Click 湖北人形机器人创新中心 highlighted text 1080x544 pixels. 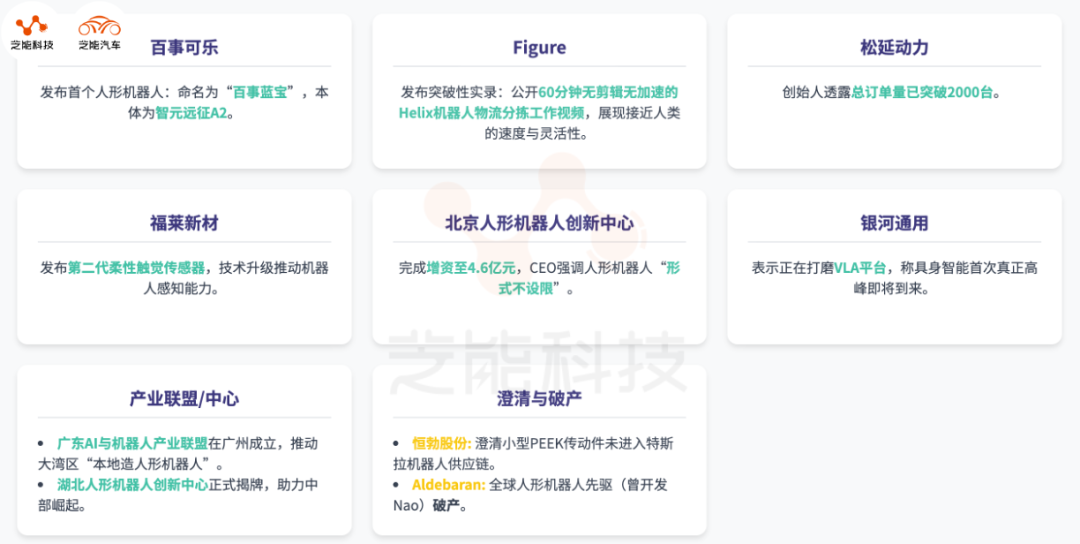point(132,485)
